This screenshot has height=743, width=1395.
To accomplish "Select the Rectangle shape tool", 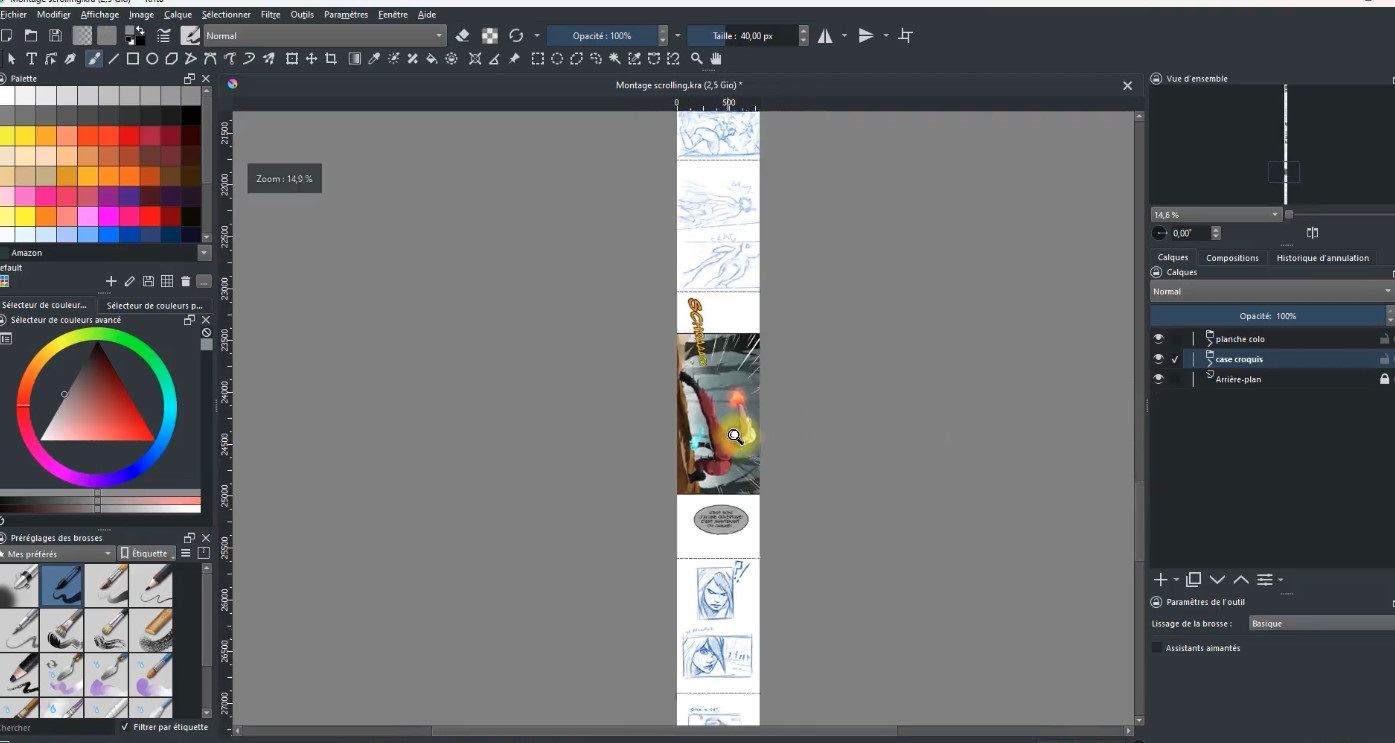I will (x=132, y=59).
